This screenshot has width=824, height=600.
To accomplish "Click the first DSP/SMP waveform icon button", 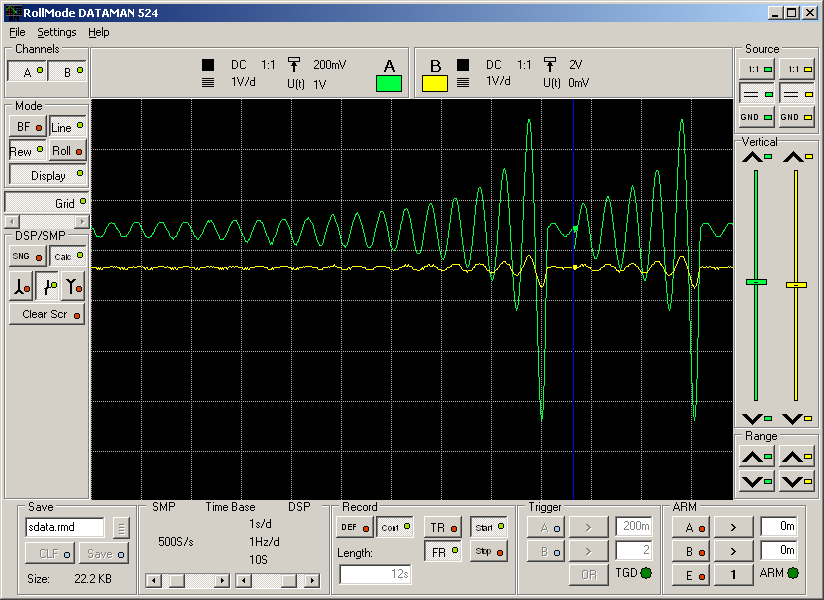I will click(21, 288).
